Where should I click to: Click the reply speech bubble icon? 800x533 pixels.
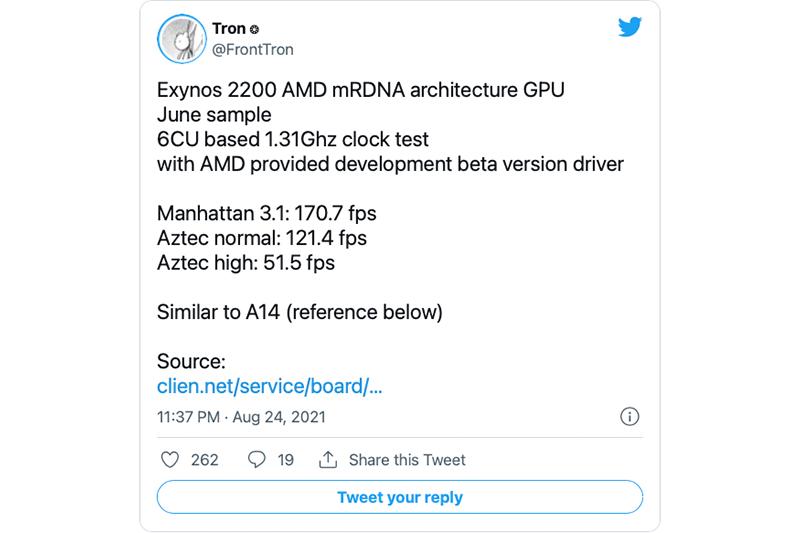point(256,460)
